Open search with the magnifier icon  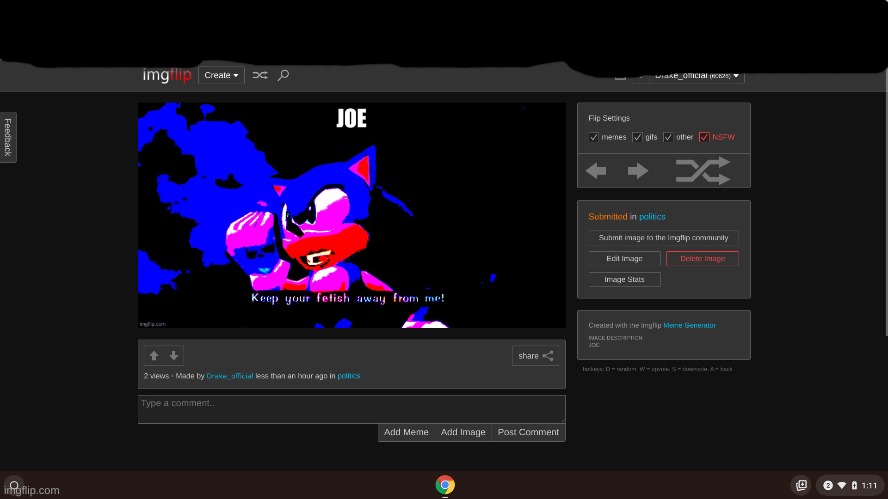pyautogui.click(x=283, y=75)
